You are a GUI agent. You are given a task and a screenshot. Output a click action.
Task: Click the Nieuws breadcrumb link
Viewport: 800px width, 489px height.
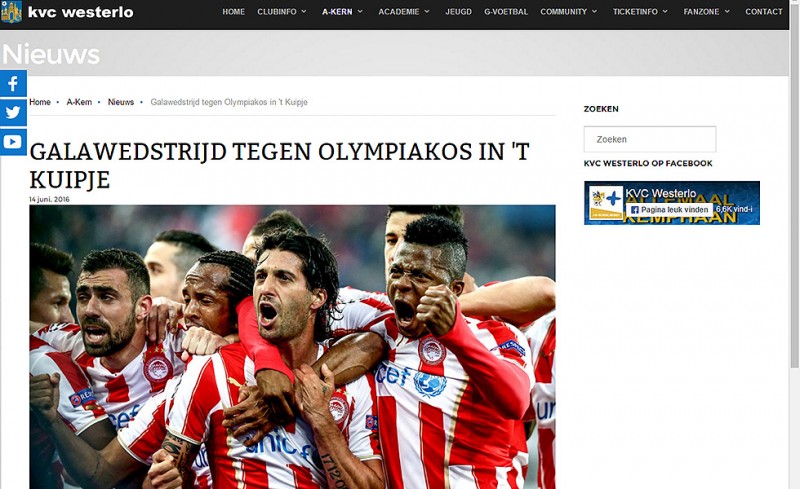(121, 102)
